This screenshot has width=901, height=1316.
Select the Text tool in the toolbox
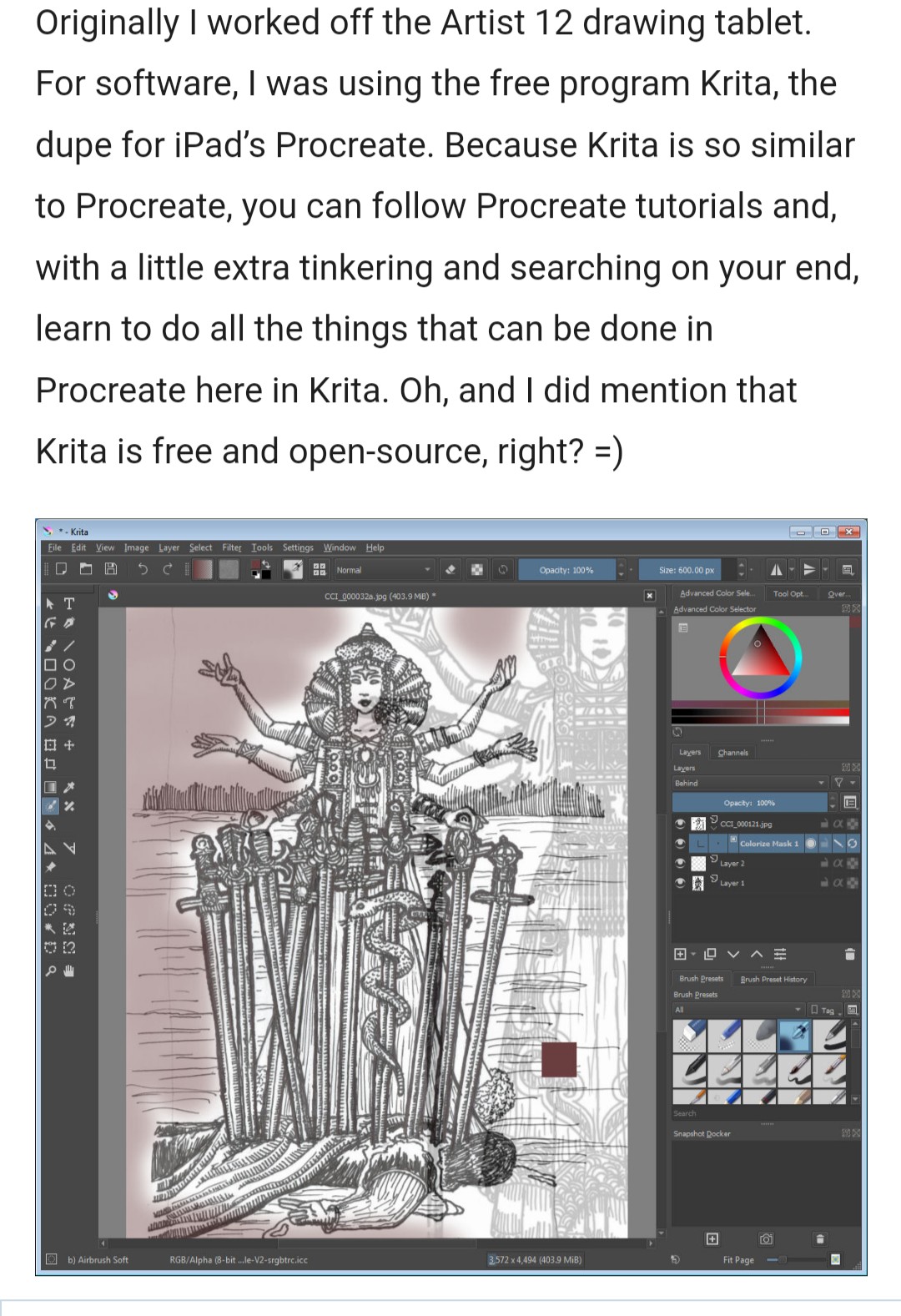point(69,603)
